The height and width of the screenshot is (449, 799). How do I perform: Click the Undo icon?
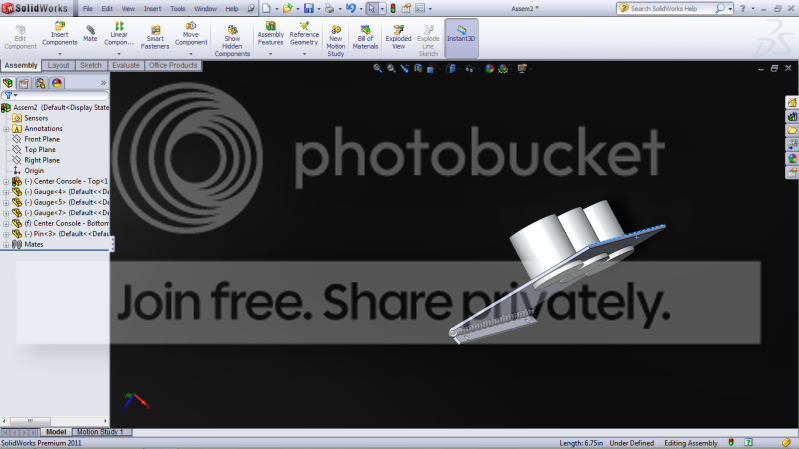(x=351, y=8)
